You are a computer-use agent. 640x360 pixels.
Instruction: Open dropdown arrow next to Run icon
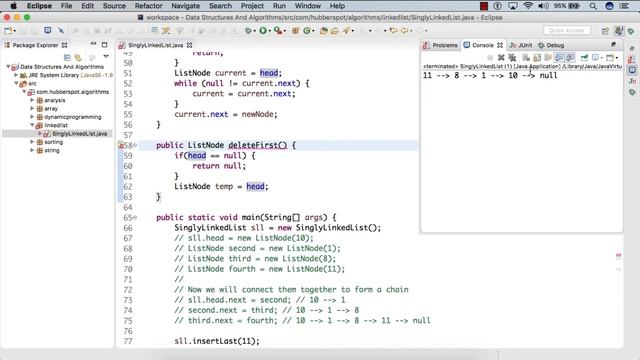click(x=269, y=31)
